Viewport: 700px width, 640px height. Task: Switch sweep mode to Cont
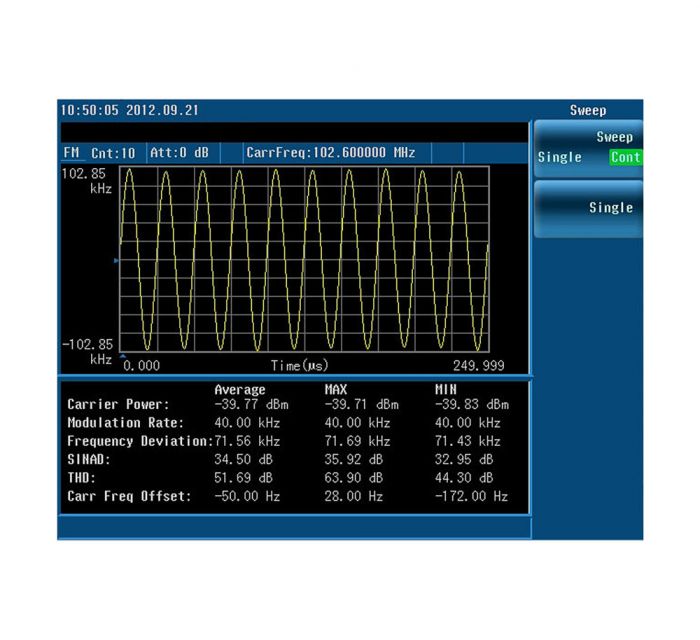[x=624, y=157]
